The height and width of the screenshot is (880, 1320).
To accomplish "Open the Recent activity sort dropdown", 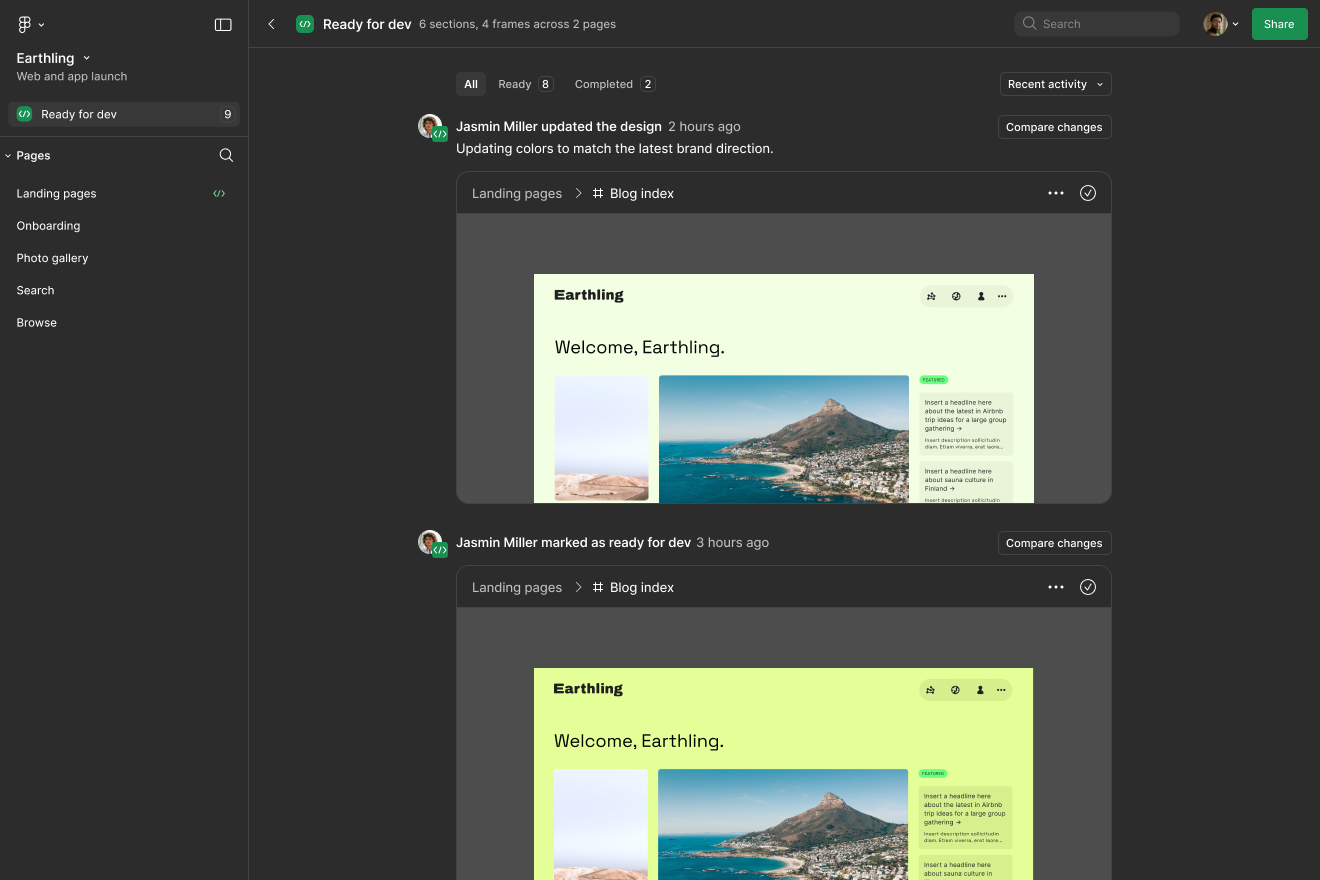I will [1055, 84].
